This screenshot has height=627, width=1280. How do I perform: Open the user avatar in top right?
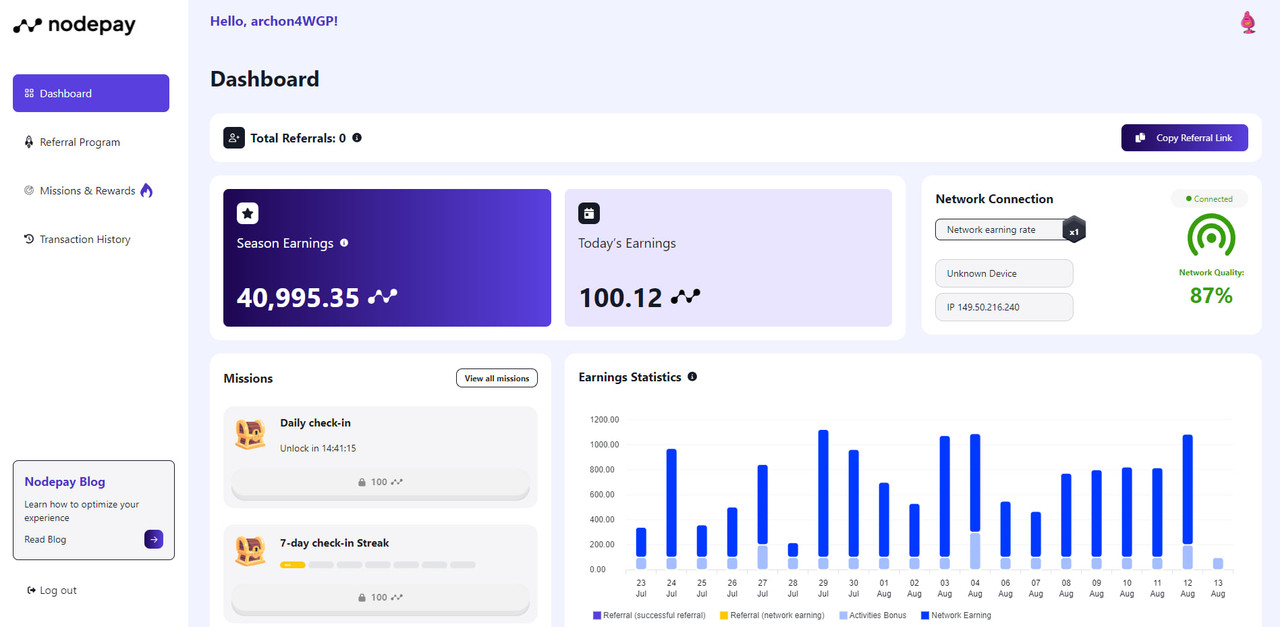click(1247, 22)
